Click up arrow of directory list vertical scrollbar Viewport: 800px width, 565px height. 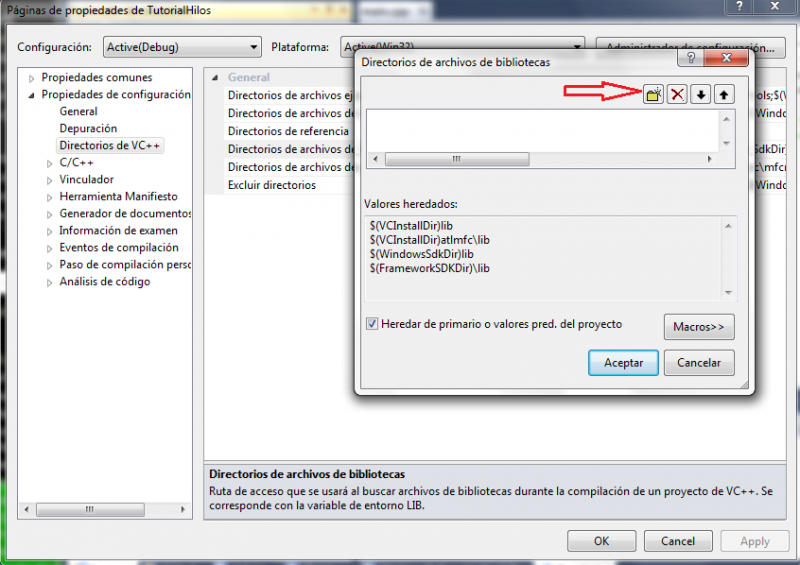coord(727,119)
